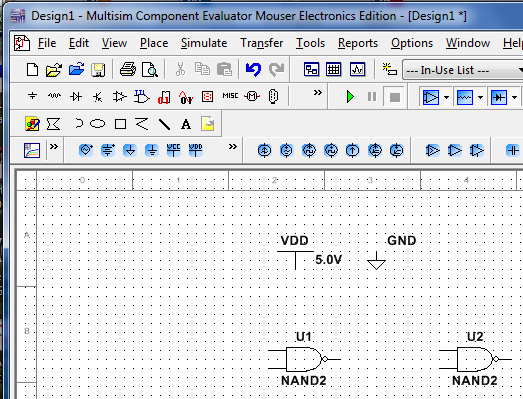Click the Pause simulation button
The width and height of the screenshot is (523, 399).
pyautogui.click(x=372, y=97)
